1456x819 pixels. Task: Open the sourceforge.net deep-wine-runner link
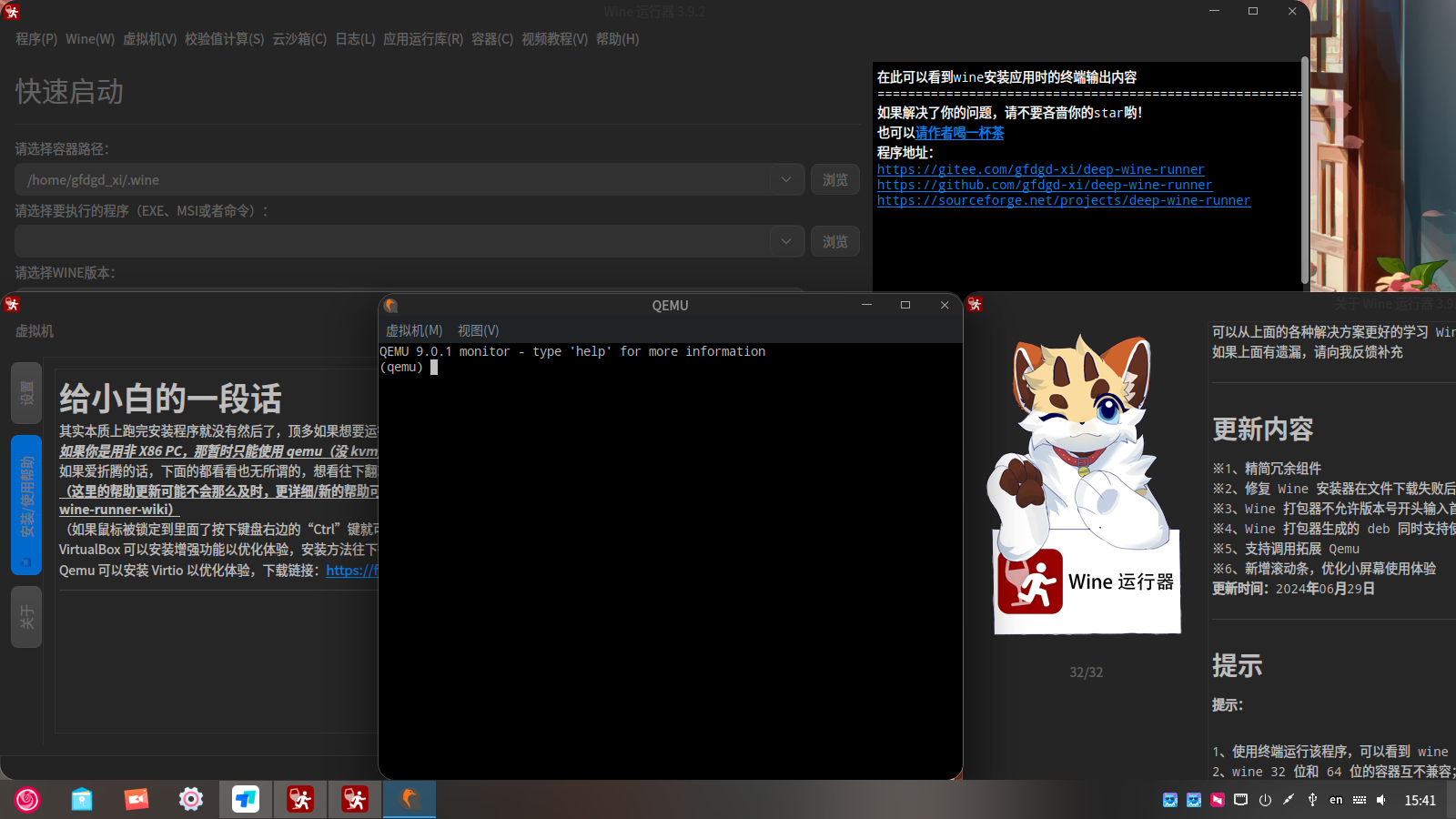pyautogui.click(x=1064, y=200)
